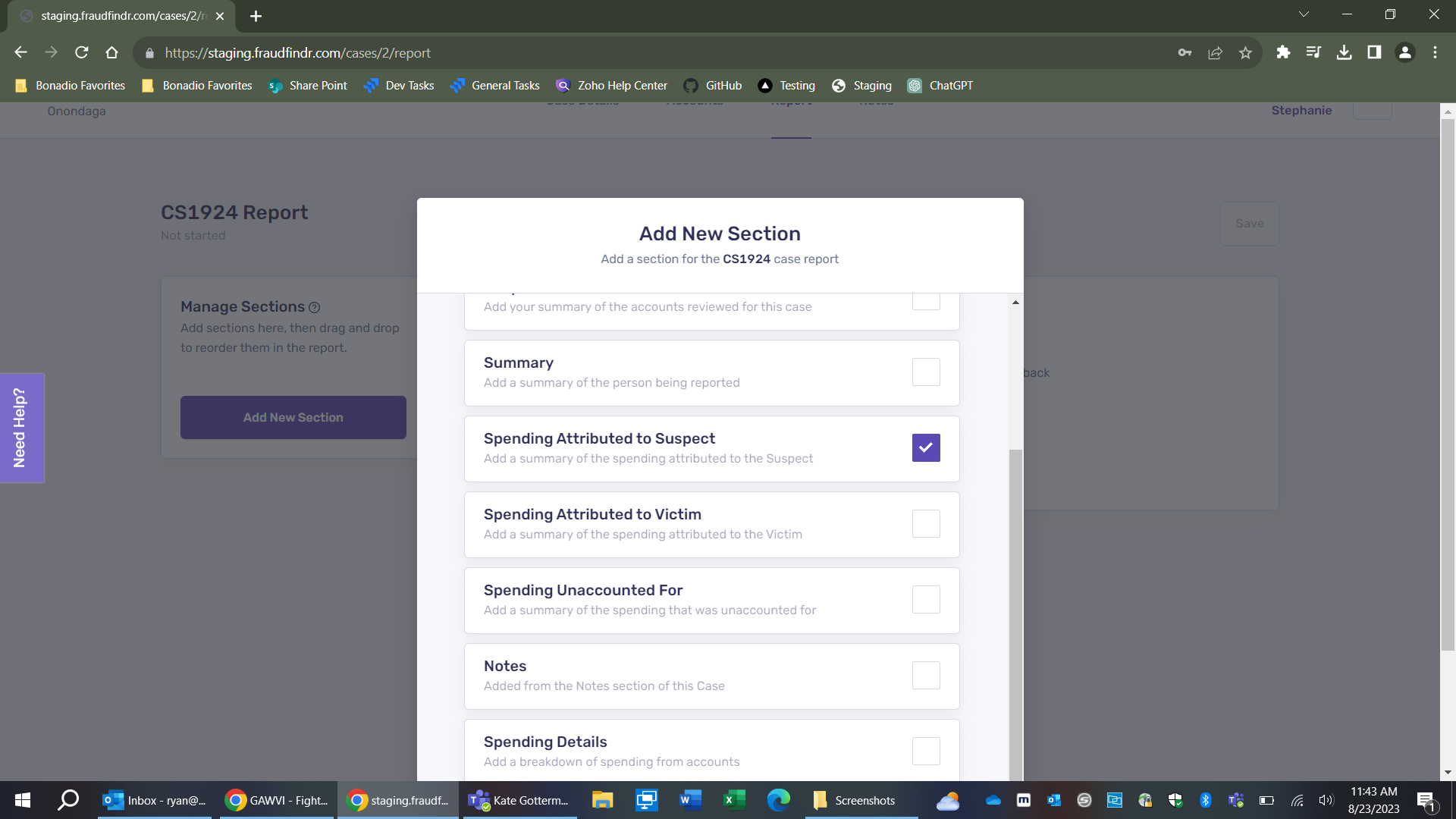Click the modal scrollbar up arrow

coord(1015,303)
